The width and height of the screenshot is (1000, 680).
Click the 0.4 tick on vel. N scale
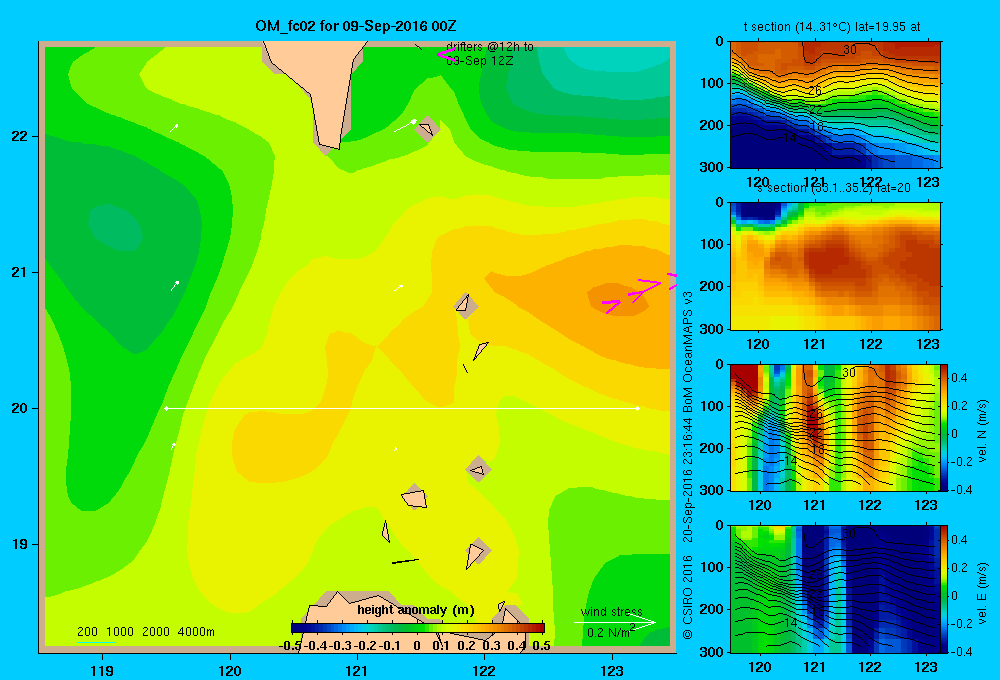click(x=959, y=378)
